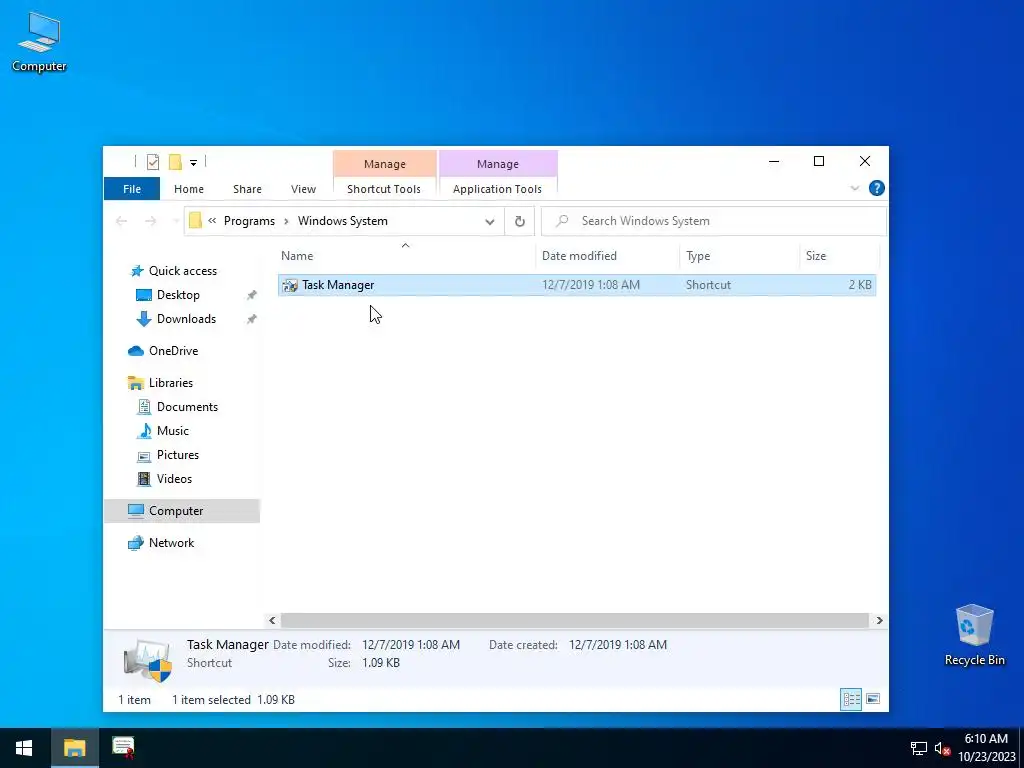Open the Videos library
The width and height of the screenshot is (1024, 768).
click(174, 479)
